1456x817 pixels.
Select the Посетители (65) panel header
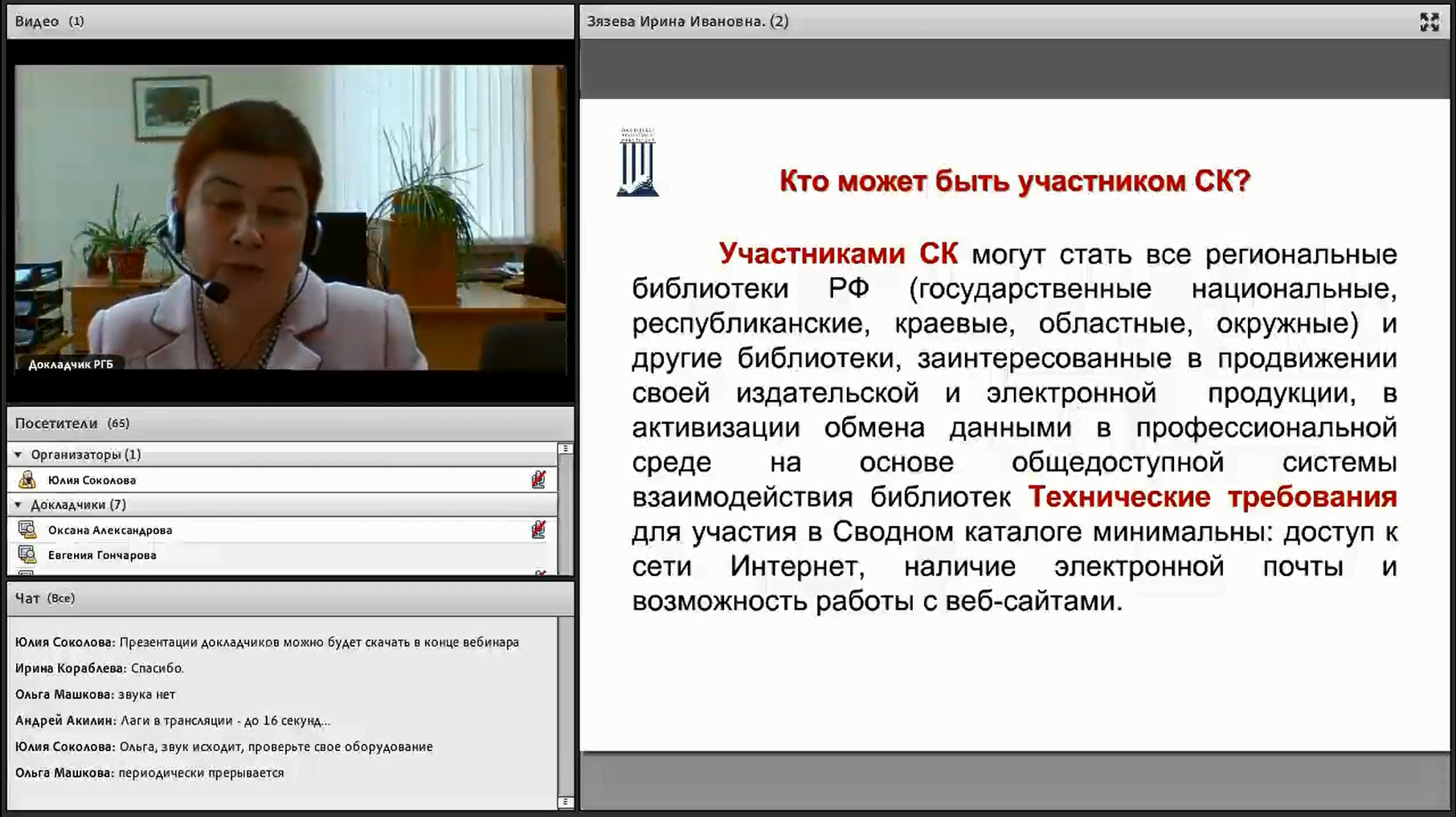tap(72, 423)
